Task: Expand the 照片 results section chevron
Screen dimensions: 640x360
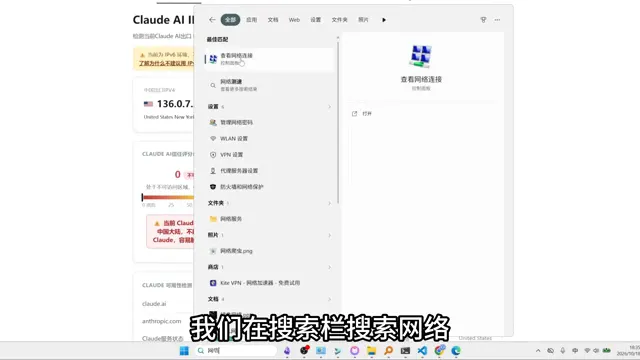Action: tap(329, 235)
